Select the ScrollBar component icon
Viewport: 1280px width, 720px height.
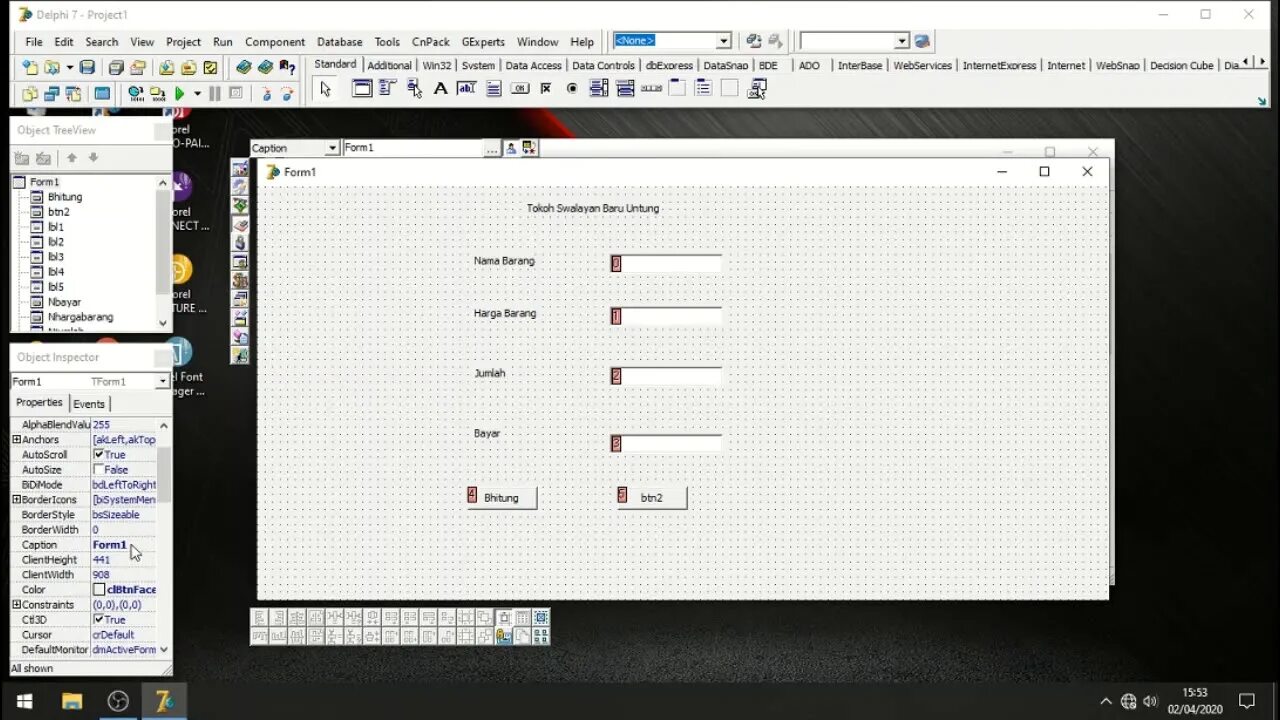click(651, 89)
